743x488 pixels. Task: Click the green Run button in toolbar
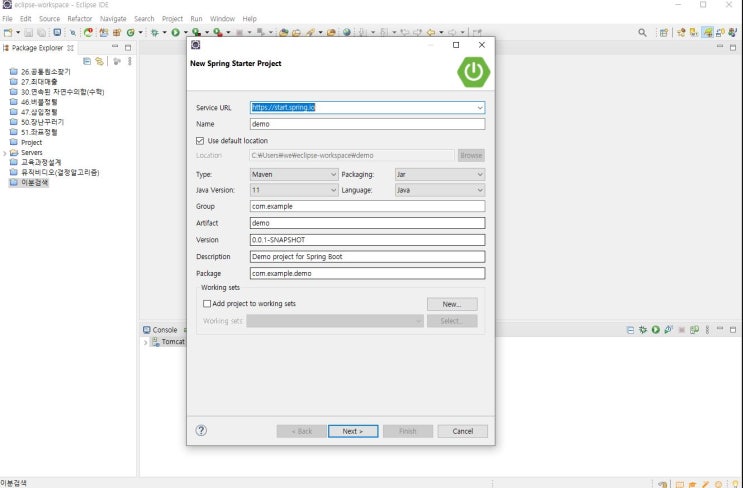coord(176,33)
